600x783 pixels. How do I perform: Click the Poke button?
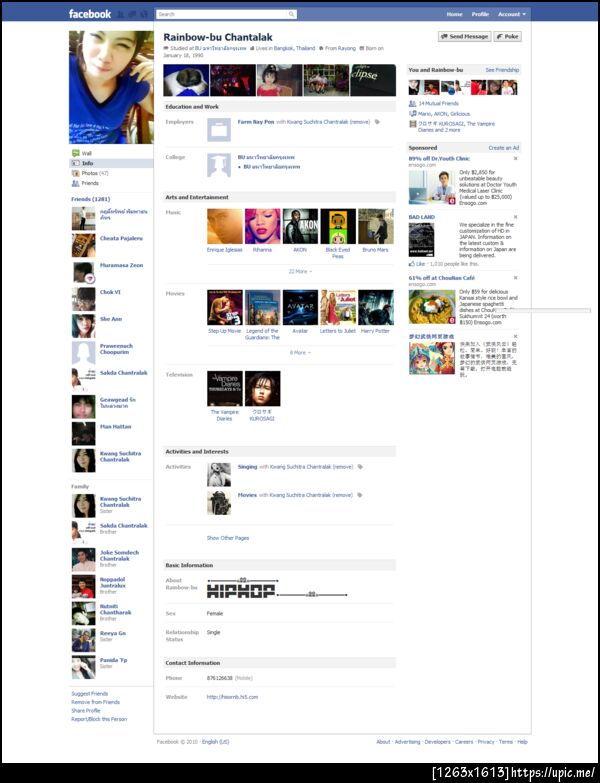[x=507, y=36]
